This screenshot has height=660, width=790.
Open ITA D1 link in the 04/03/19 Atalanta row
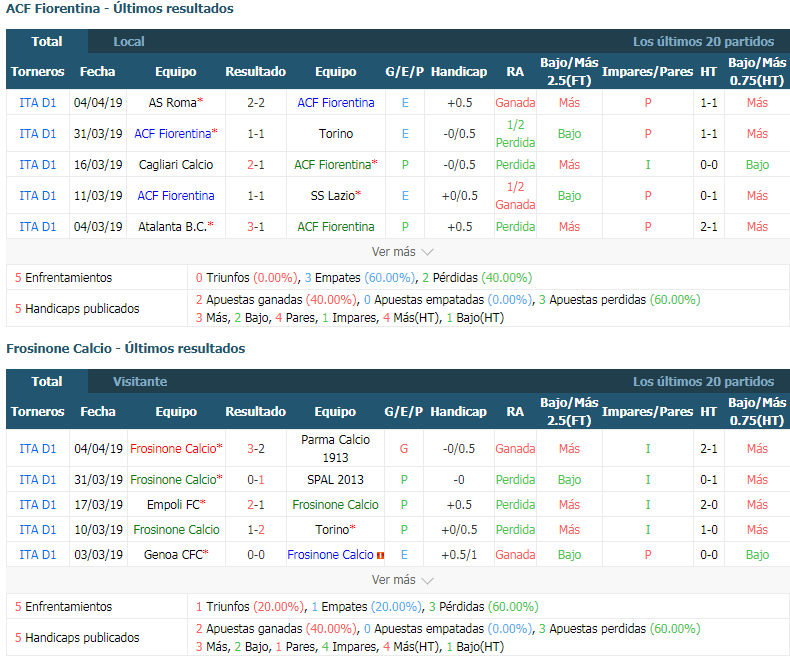tap(38, 227)
